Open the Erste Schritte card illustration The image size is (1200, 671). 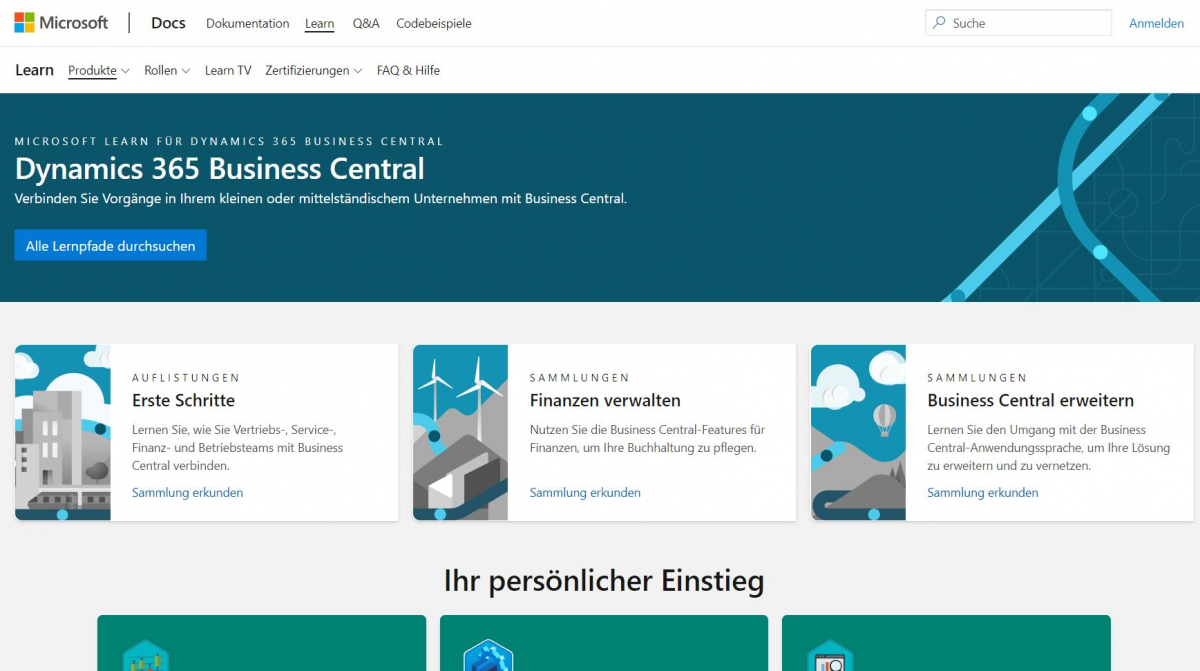(x=62, y=432)
